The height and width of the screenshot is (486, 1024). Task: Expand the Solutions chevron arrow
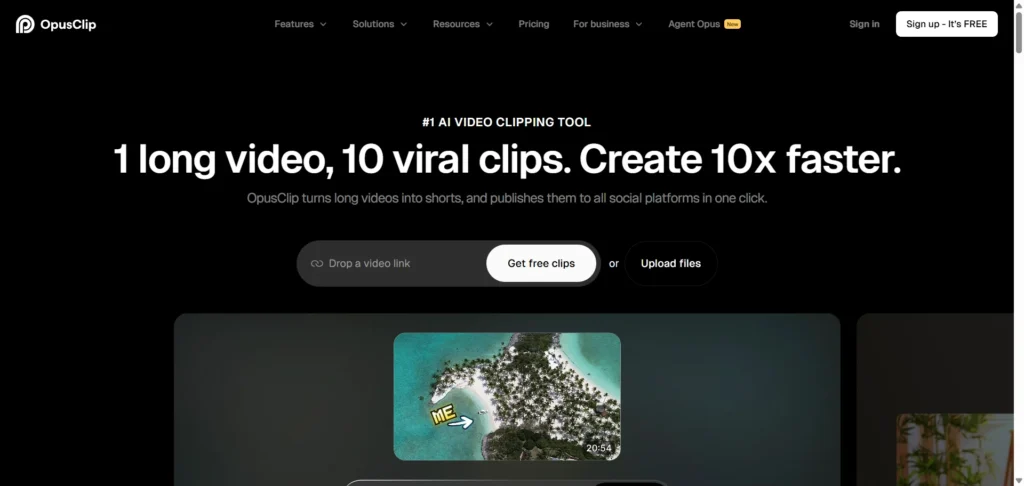(404, 24)
